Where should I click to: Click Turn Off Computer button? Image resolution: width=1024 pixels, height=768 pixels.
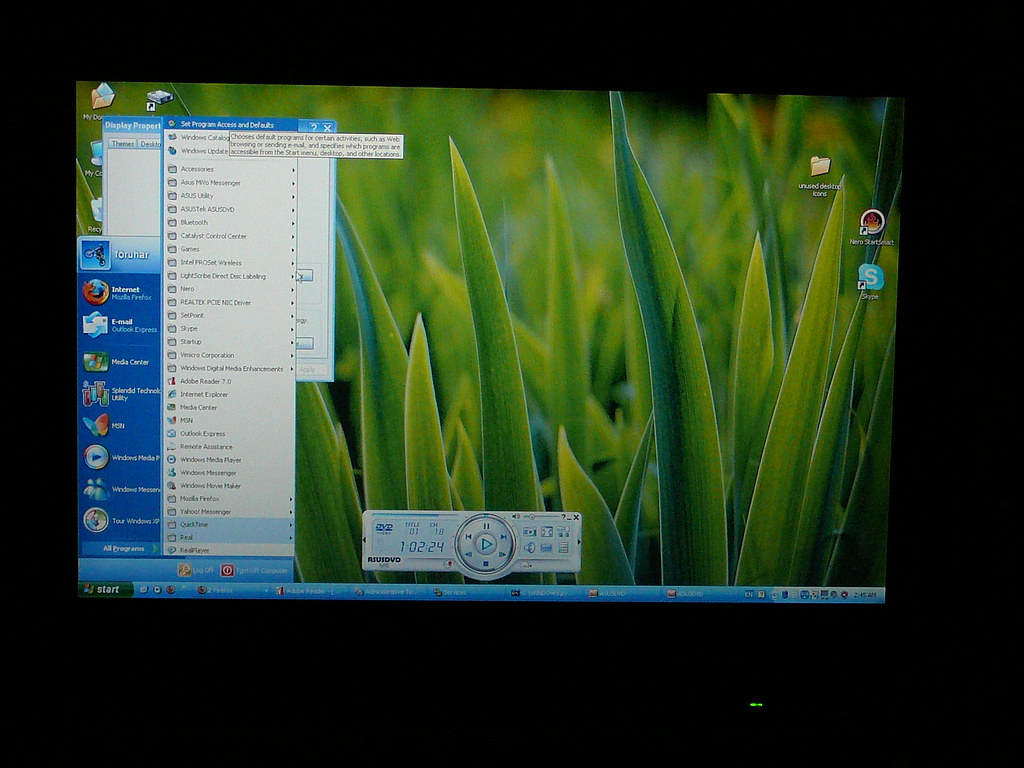[255, 570]
